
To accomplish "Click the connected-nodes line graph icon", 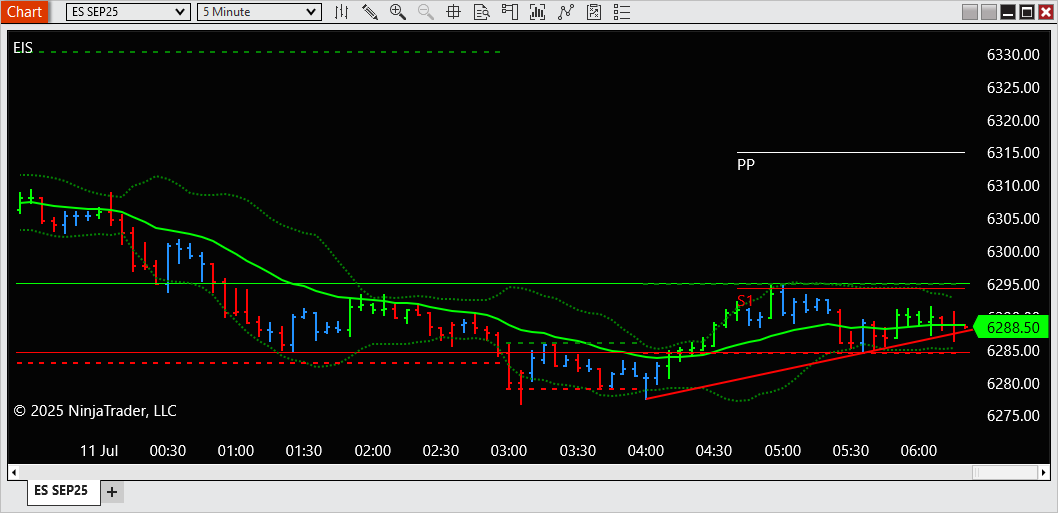I will pyautogui.click(x=566, y=11).
